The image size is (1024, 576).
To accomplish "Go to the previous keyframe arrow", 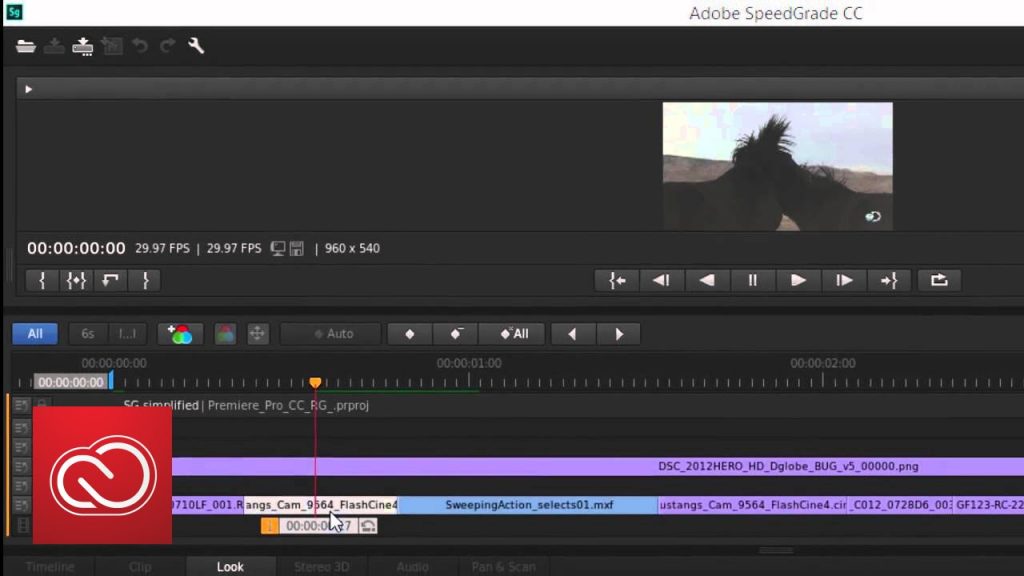I will click(x=572, y=334).
